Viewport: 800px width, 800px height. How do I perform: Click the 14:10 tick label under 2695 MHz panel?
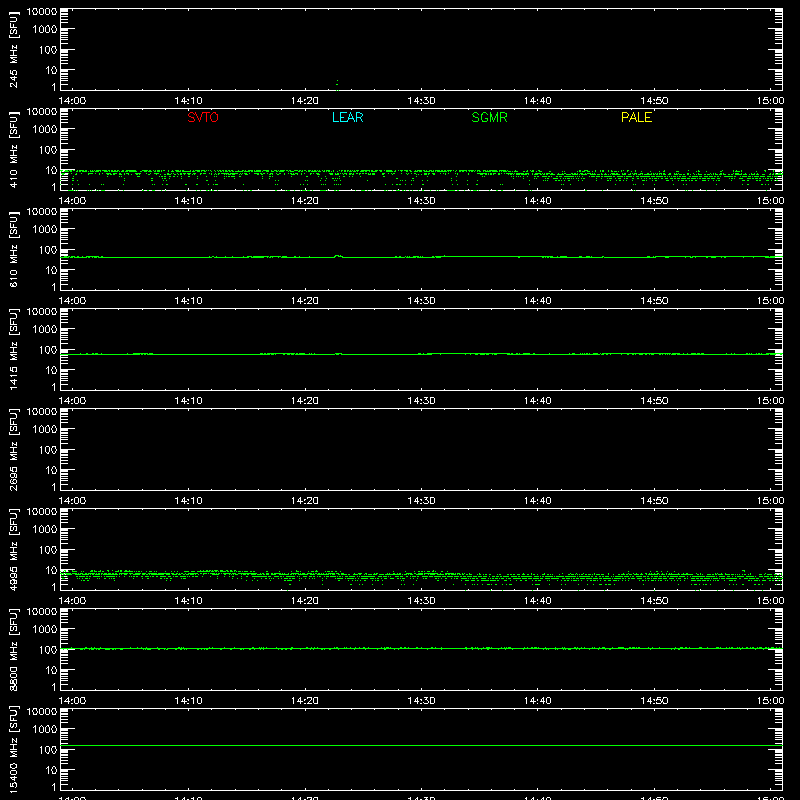coord(188,501)
